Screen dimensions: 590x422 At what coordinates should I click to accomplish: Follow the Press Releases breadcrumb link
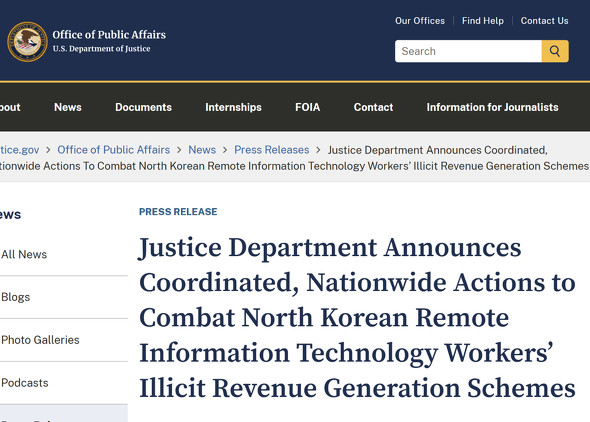pos(272,150)
